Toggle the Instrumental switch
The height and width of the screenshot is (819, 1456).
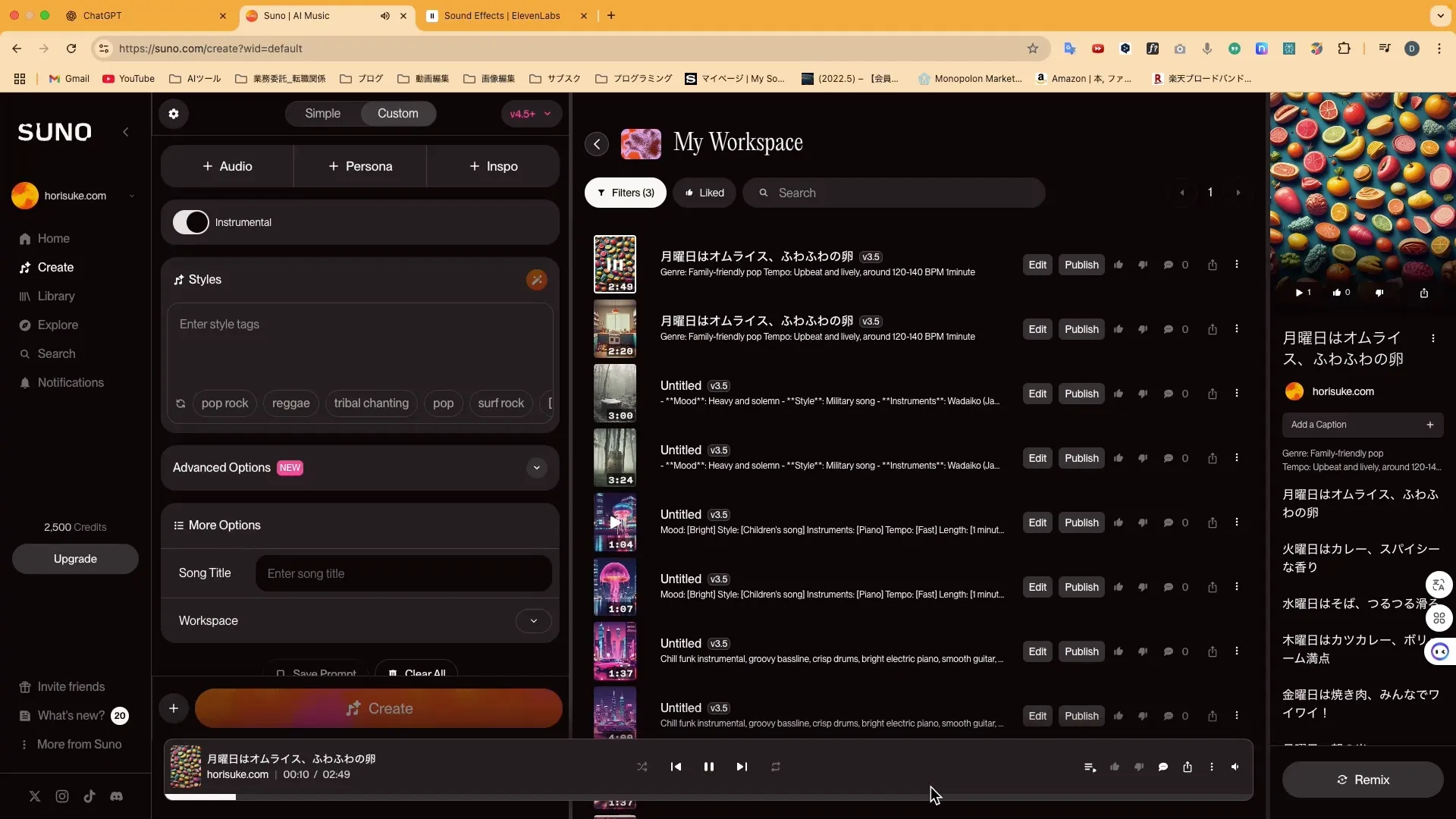pos(190,222)
